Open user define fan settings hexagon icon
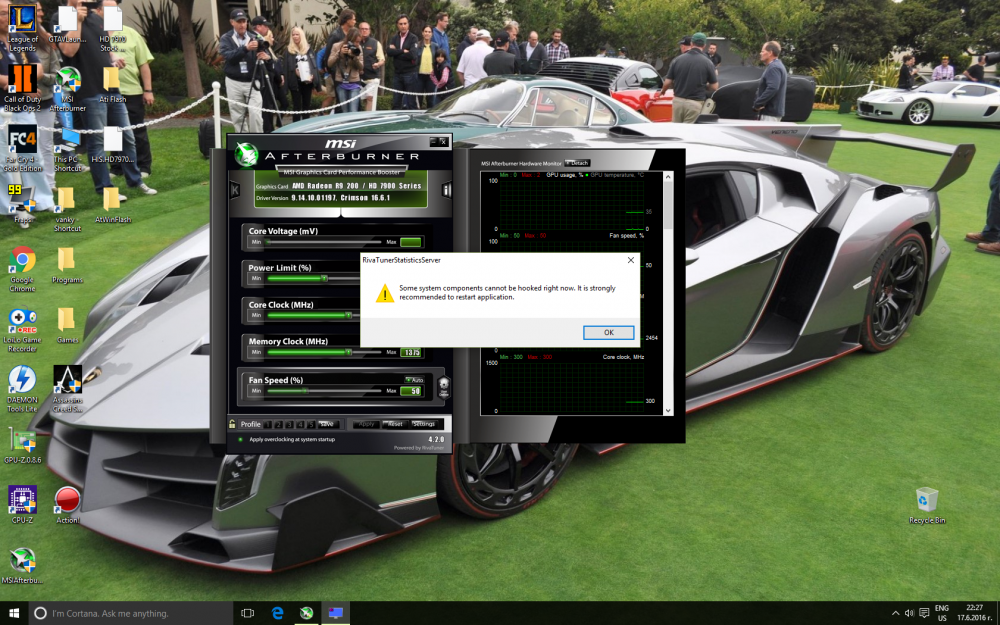The image size is (1000, 625). click(444, 386)
